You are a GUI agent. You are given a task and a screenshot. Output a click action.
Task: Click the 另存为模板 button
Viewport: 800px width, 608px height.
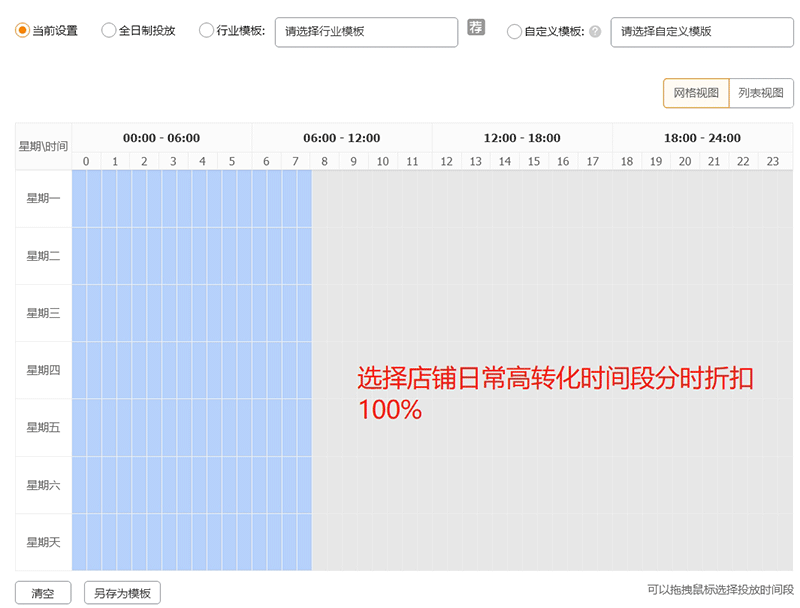point(122,593)
